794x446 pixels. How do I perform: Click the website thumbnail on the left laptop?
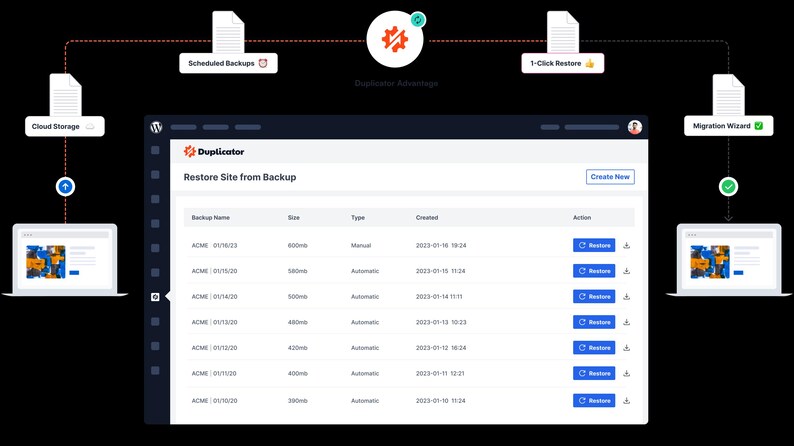(46, 262)
